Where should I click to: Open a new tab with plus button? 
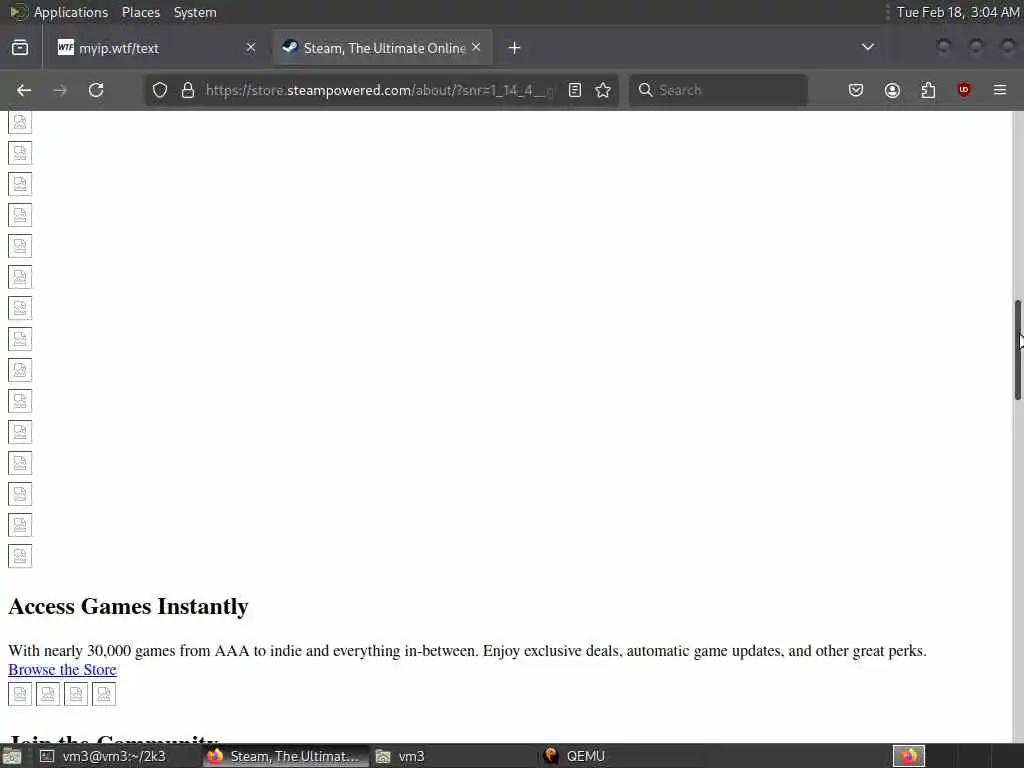[x=515, y=48]
